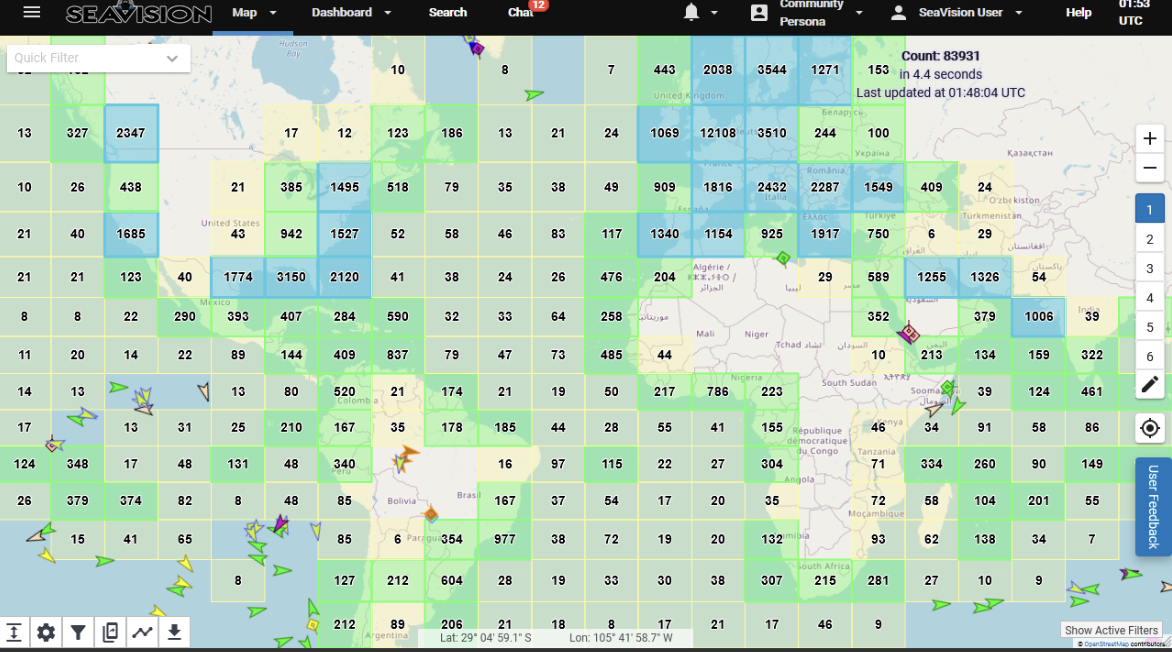Select the 1006 cluster cell

1038,316
